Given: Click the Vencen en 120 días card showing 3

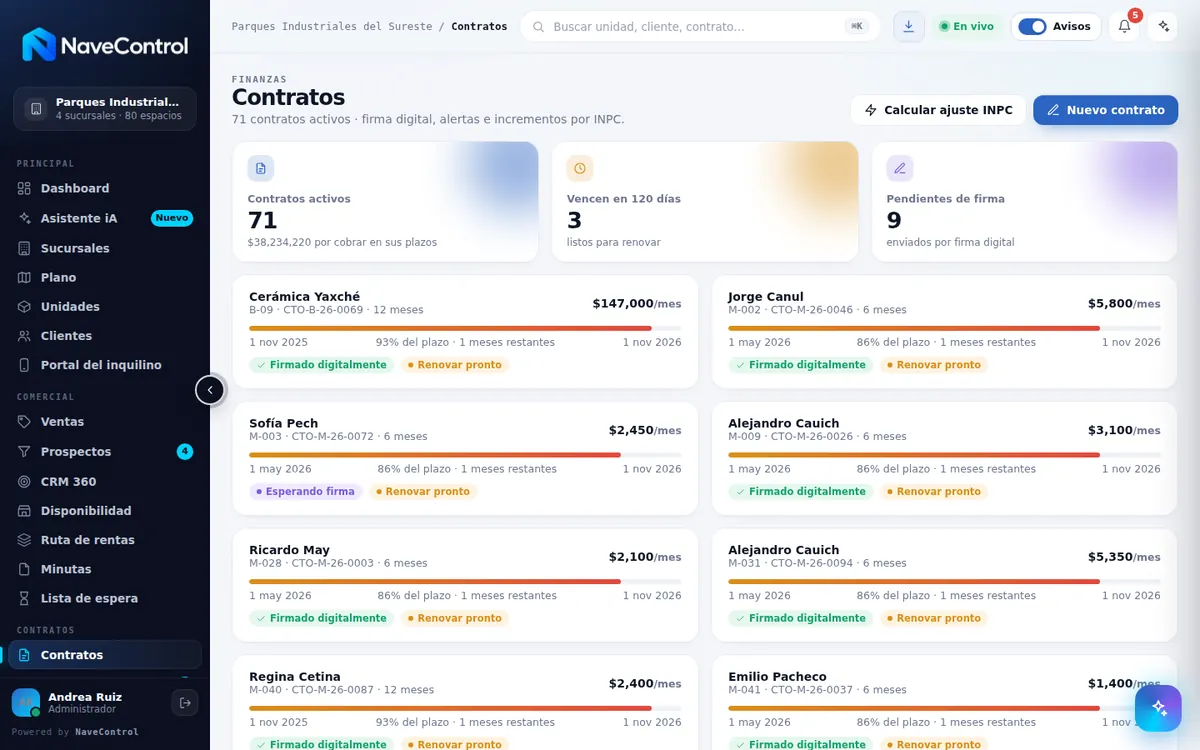Looking at the screenshot, I should click(705, 201).
